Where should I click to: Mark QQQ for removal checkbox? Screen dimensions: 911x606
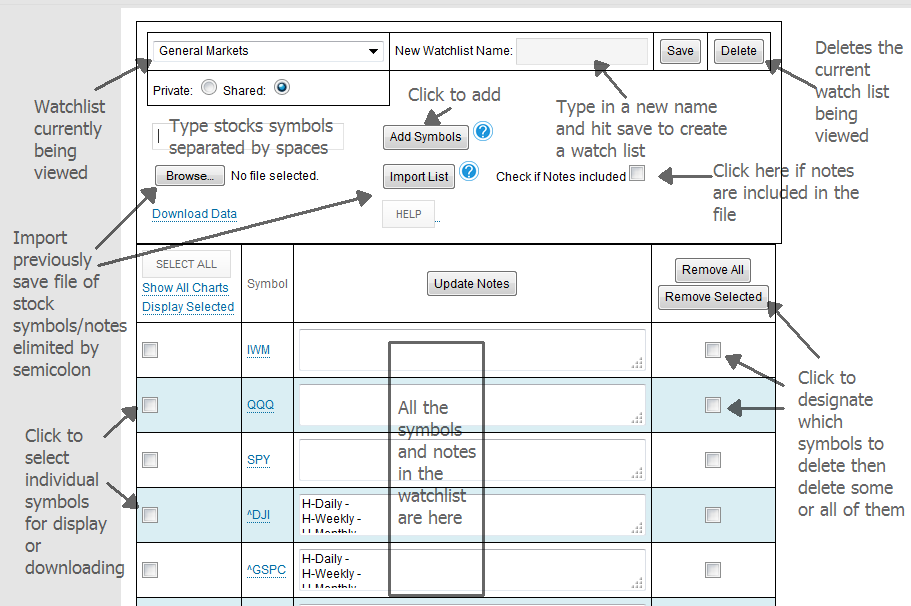[712, 405]
